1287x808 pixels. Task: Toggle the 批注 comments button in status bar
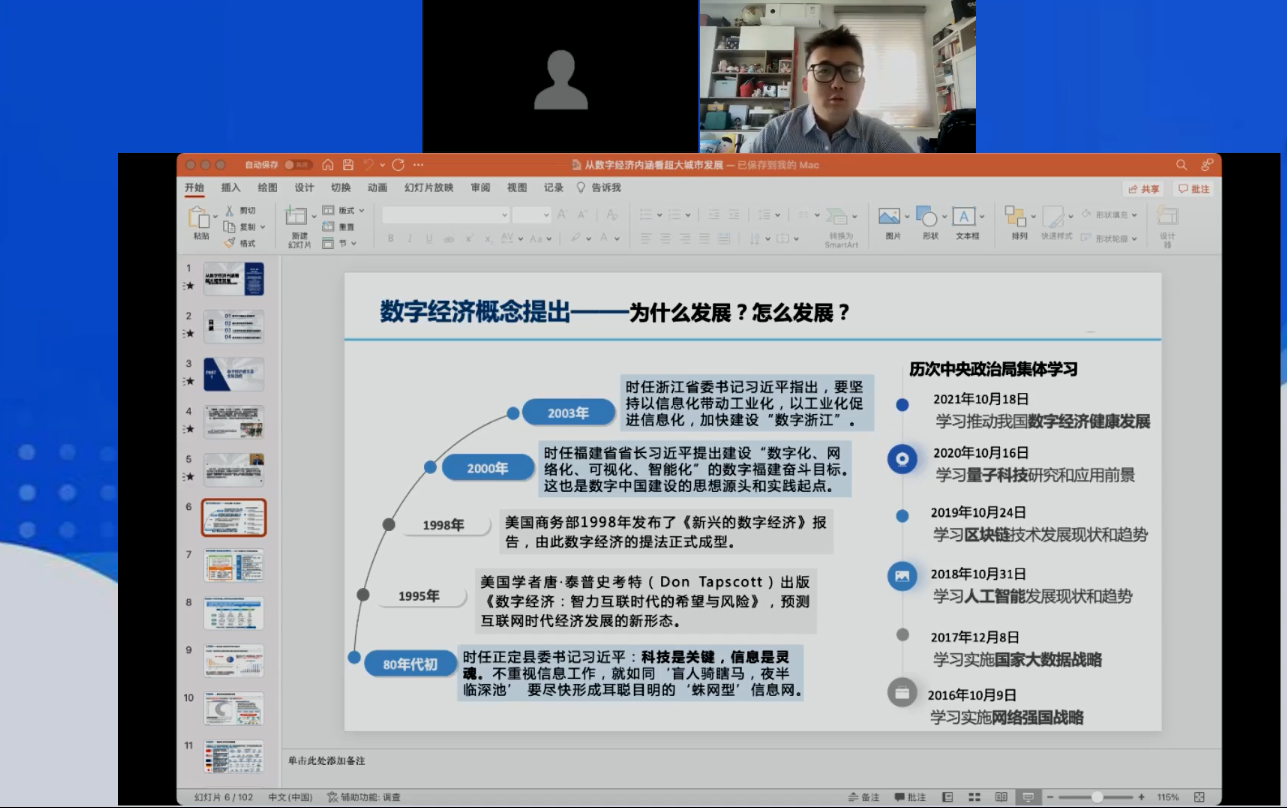point(910,797)
